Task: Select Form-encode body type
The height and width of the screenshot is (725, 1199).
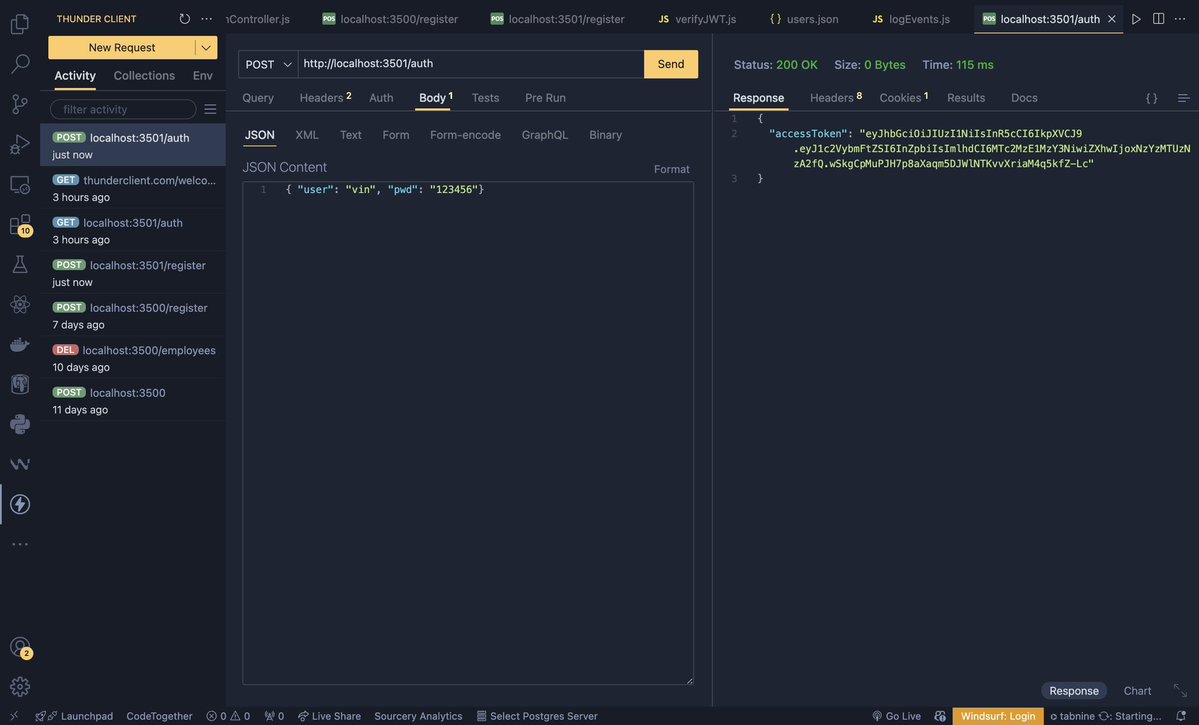Action: tap(465, 135)
